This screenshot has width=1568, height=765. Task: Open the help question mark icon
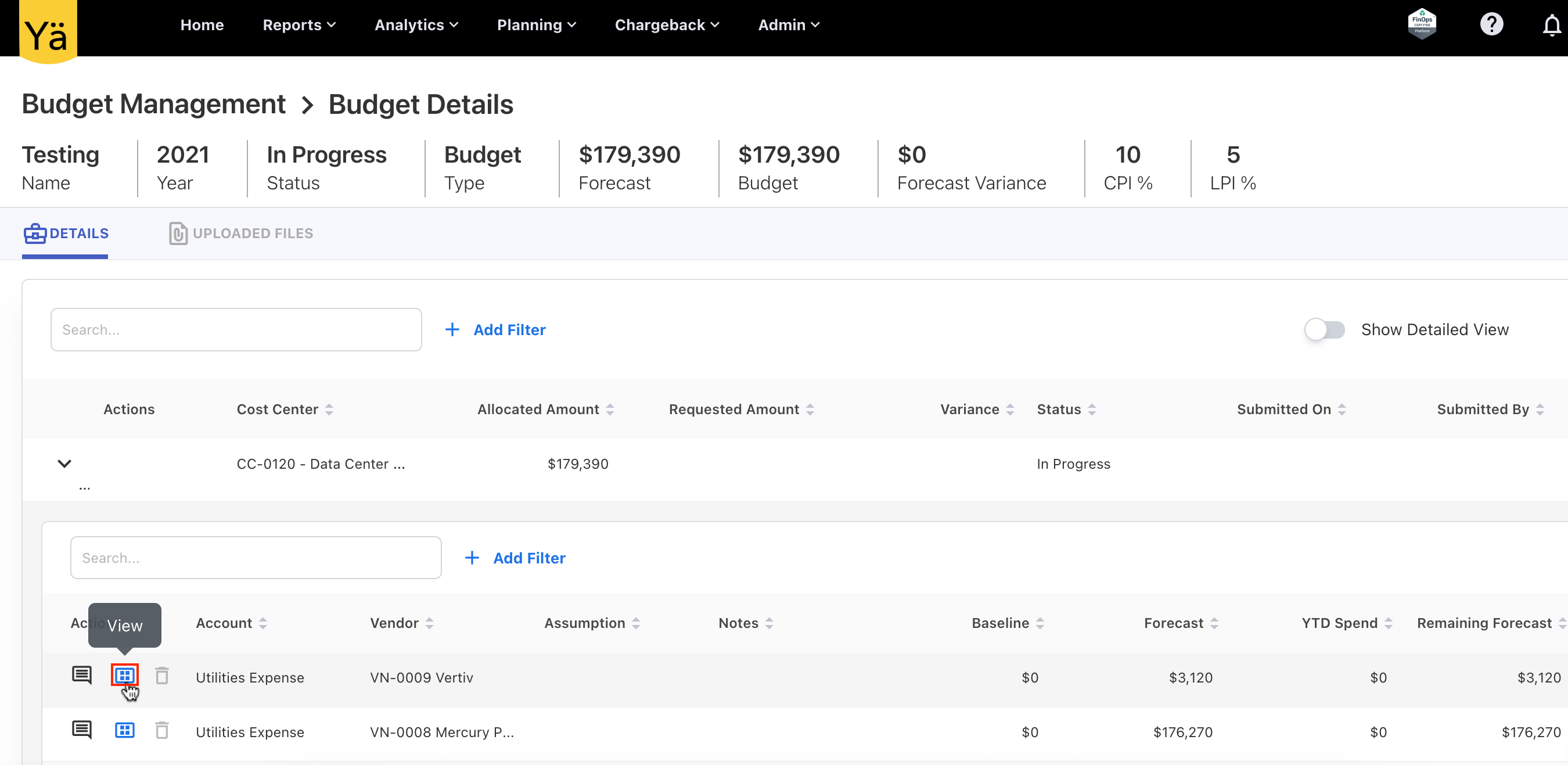pos(1491,24)
